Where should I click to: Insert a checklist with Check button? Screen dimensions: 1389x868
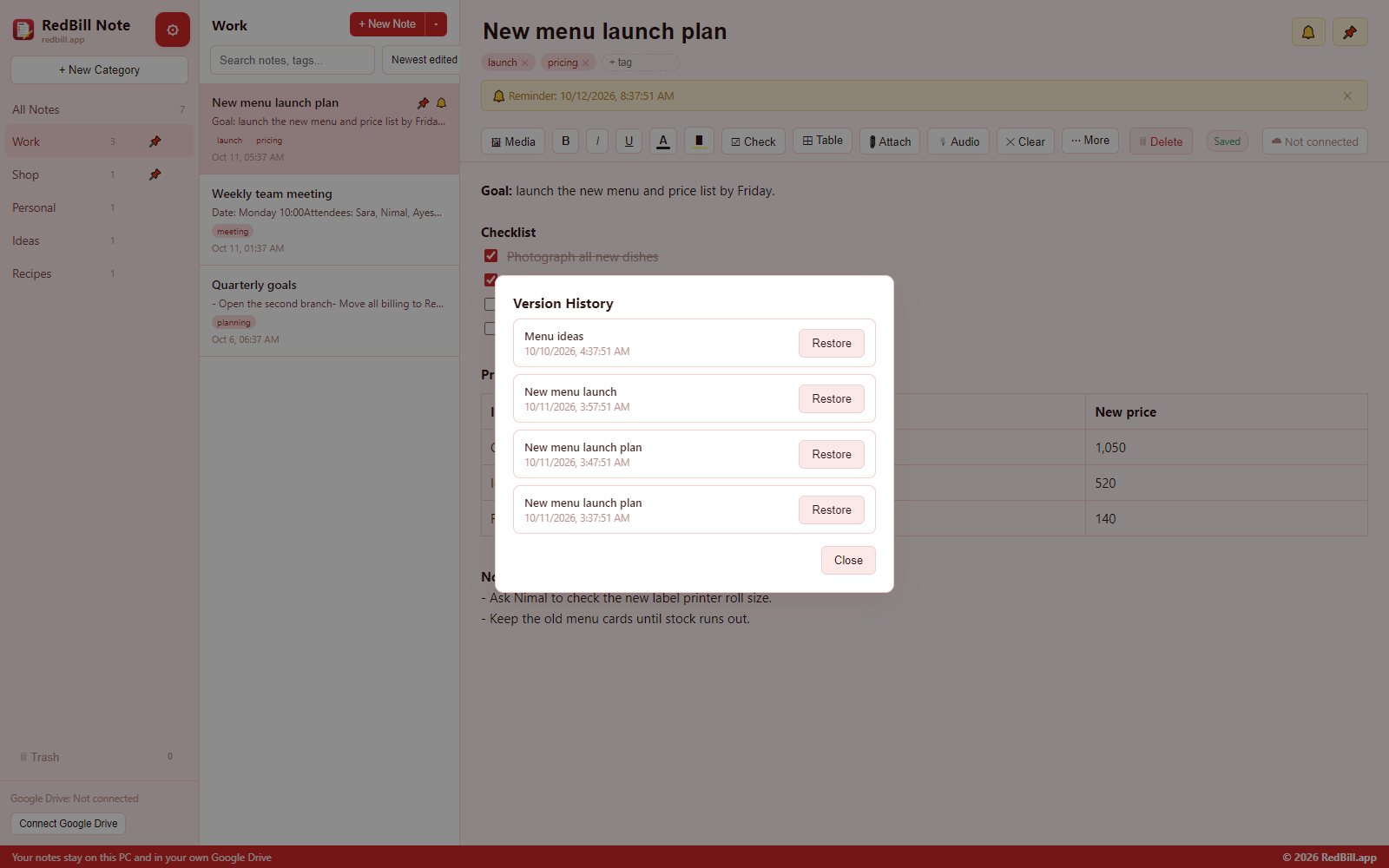coord(754,141)
